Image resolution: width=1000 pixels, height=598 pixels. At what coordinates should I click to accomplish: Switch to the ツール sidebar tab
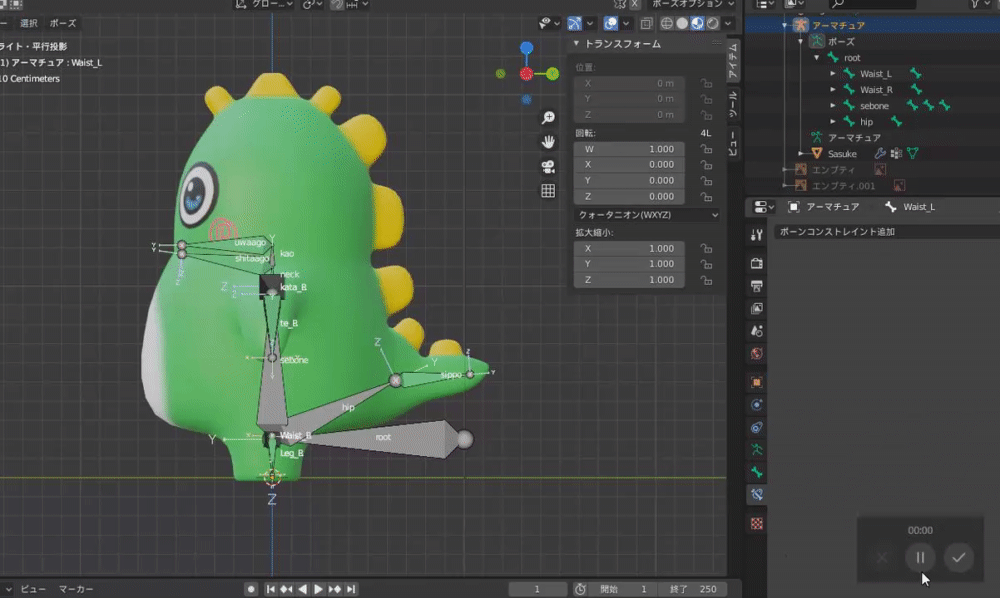click(x=732, y=101)
